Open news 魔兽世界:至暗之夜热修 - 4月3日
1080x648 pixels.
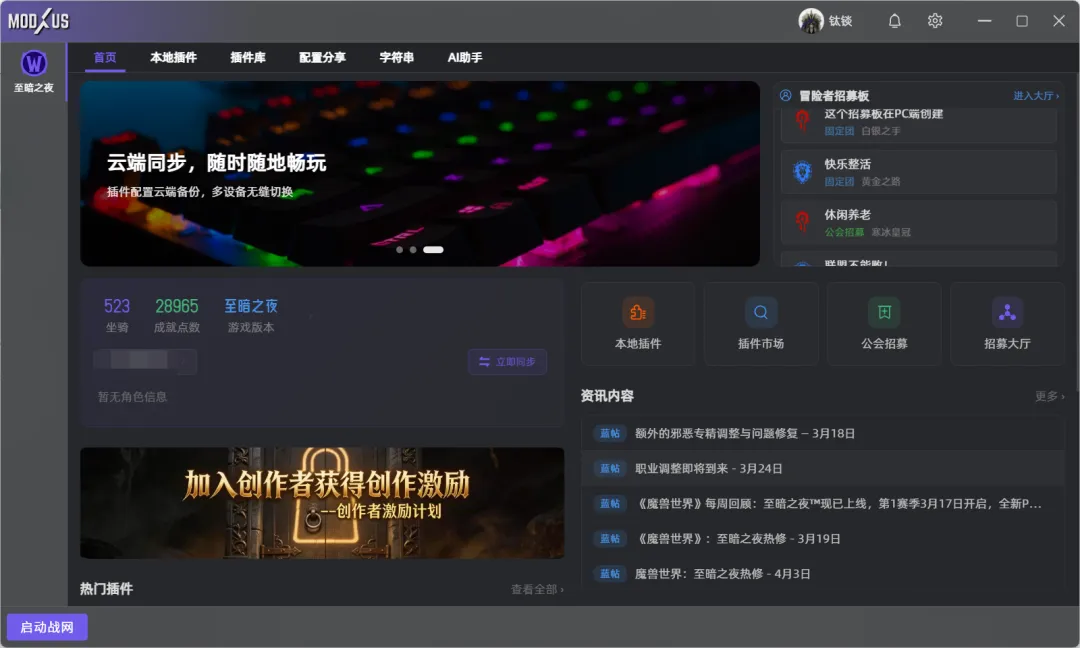coord(823,574)
